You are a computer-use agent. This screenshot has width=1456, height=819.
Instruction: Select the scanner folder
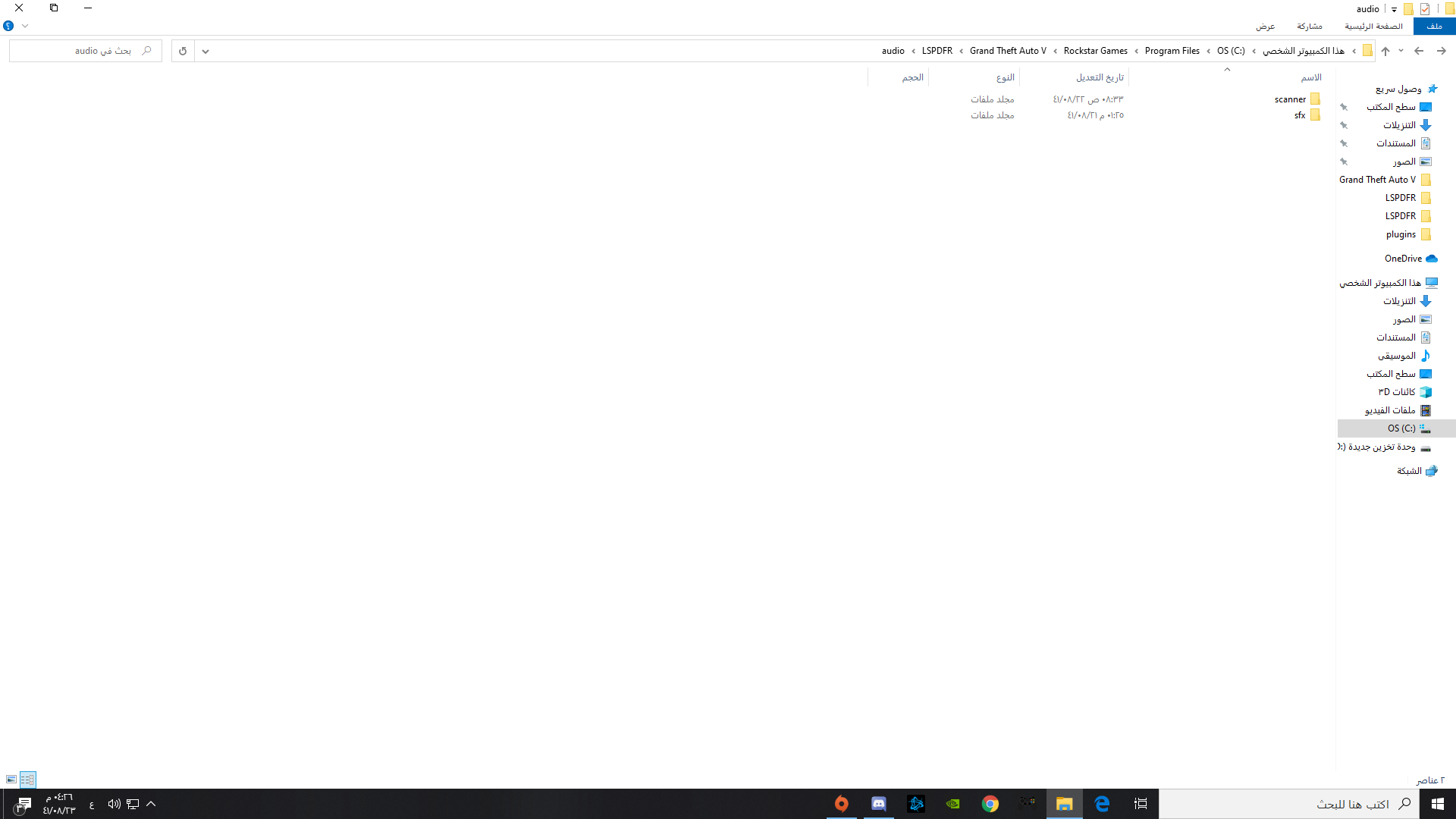[1291, 99]
